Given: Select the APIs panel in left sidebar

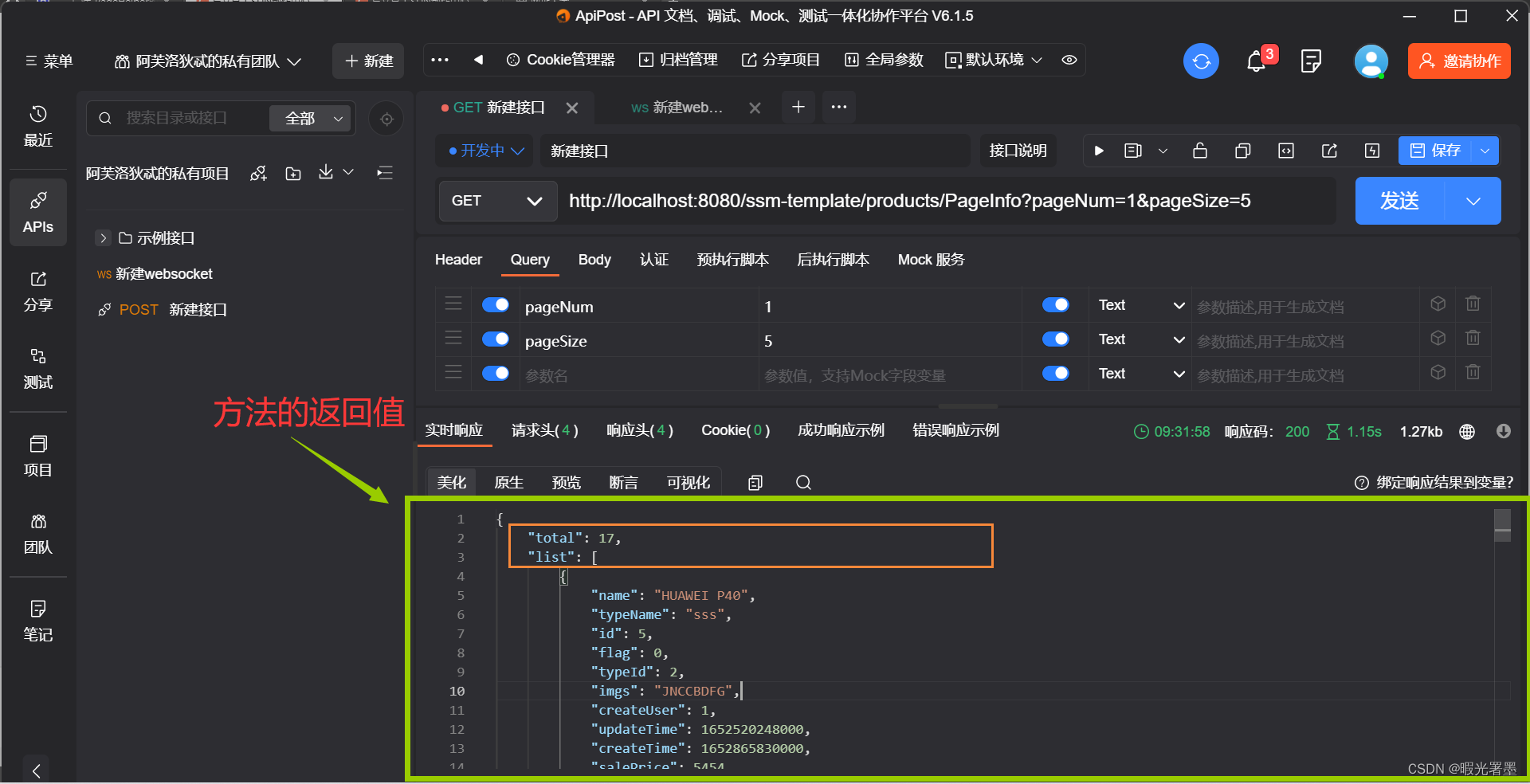Looking at the screenshot, I should (x=37, y=212).
